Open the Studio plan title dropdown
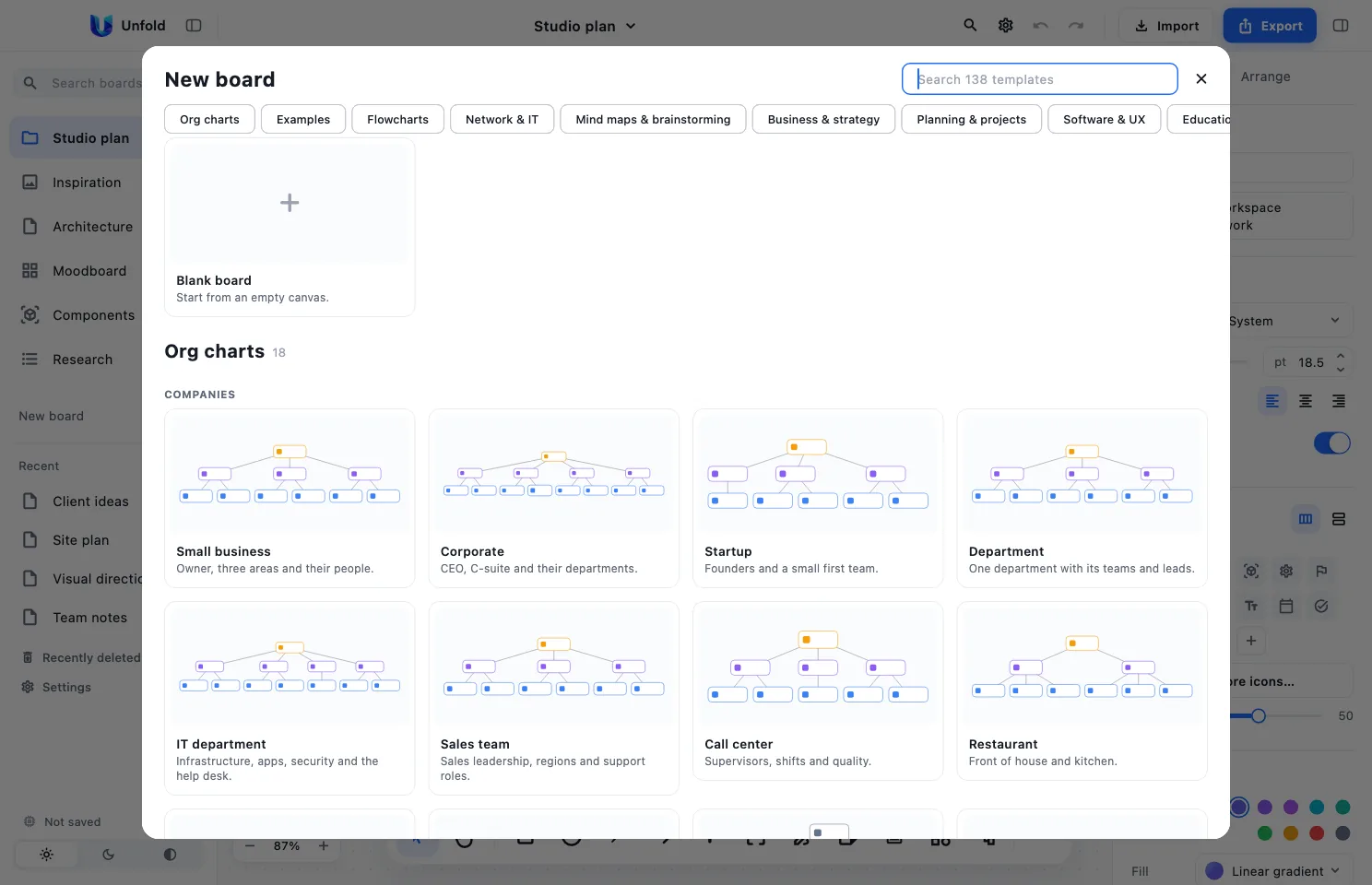Screen dimensions: 1372x885 [585, 26]
